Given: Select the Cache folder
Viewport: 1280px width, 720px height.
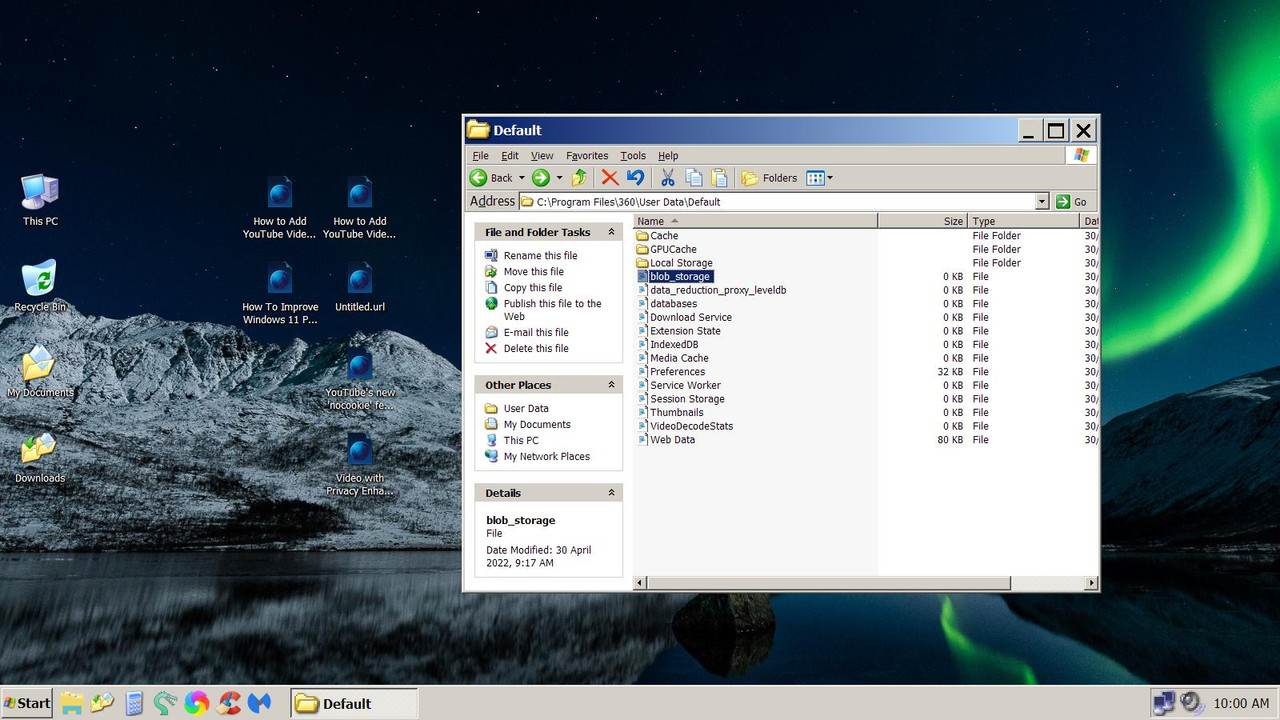Looking at the screenshot, I should coord(664,236).
